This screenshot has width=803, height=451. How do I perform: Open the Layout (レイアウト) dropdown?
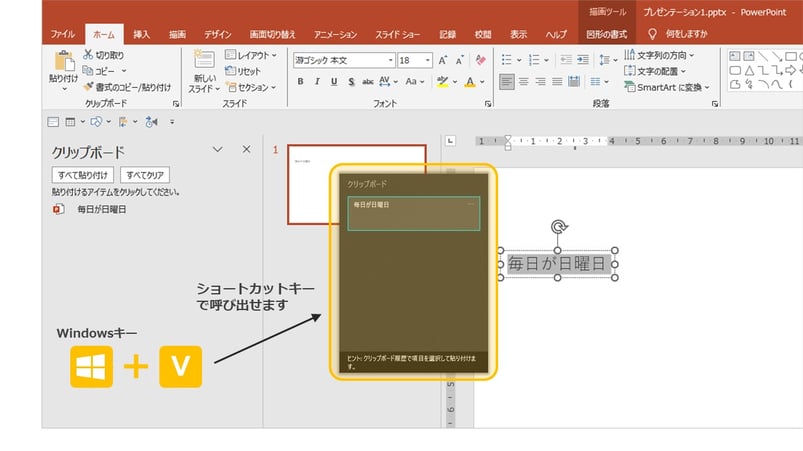pyautogui.click(x=251, y=55)
